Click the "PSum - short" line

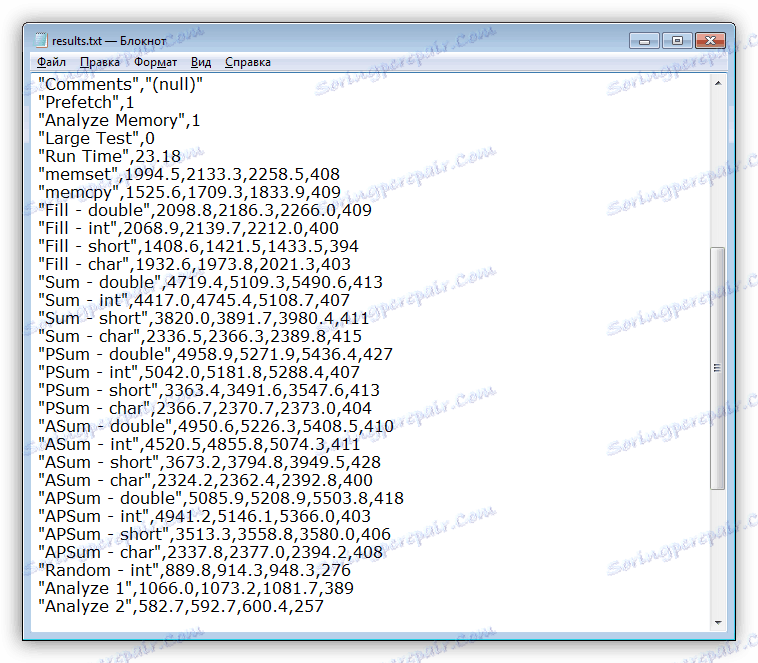click(209, 391)
